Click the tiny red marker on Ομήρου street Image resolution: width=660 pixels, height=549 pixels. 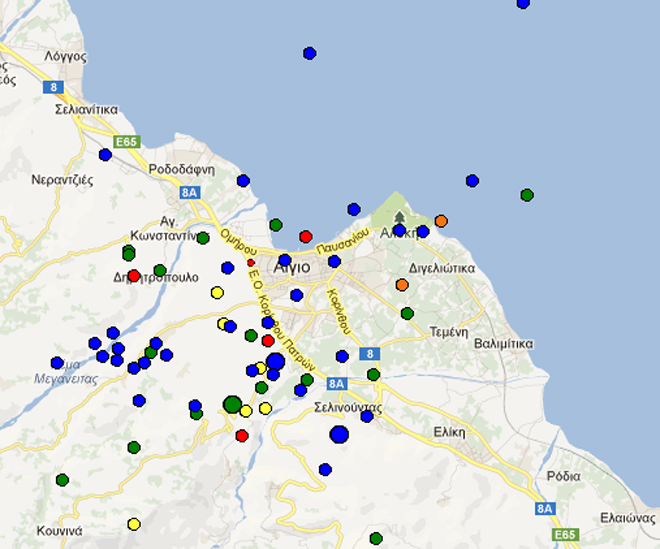(x=251, y=263)
